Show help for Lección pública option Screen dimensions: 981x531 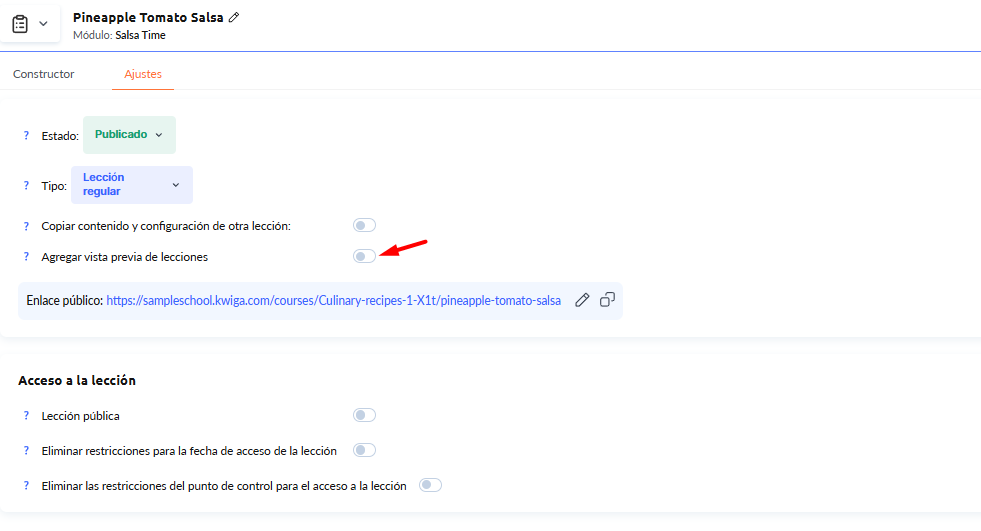pyautogui.click(x=26, y=415)
